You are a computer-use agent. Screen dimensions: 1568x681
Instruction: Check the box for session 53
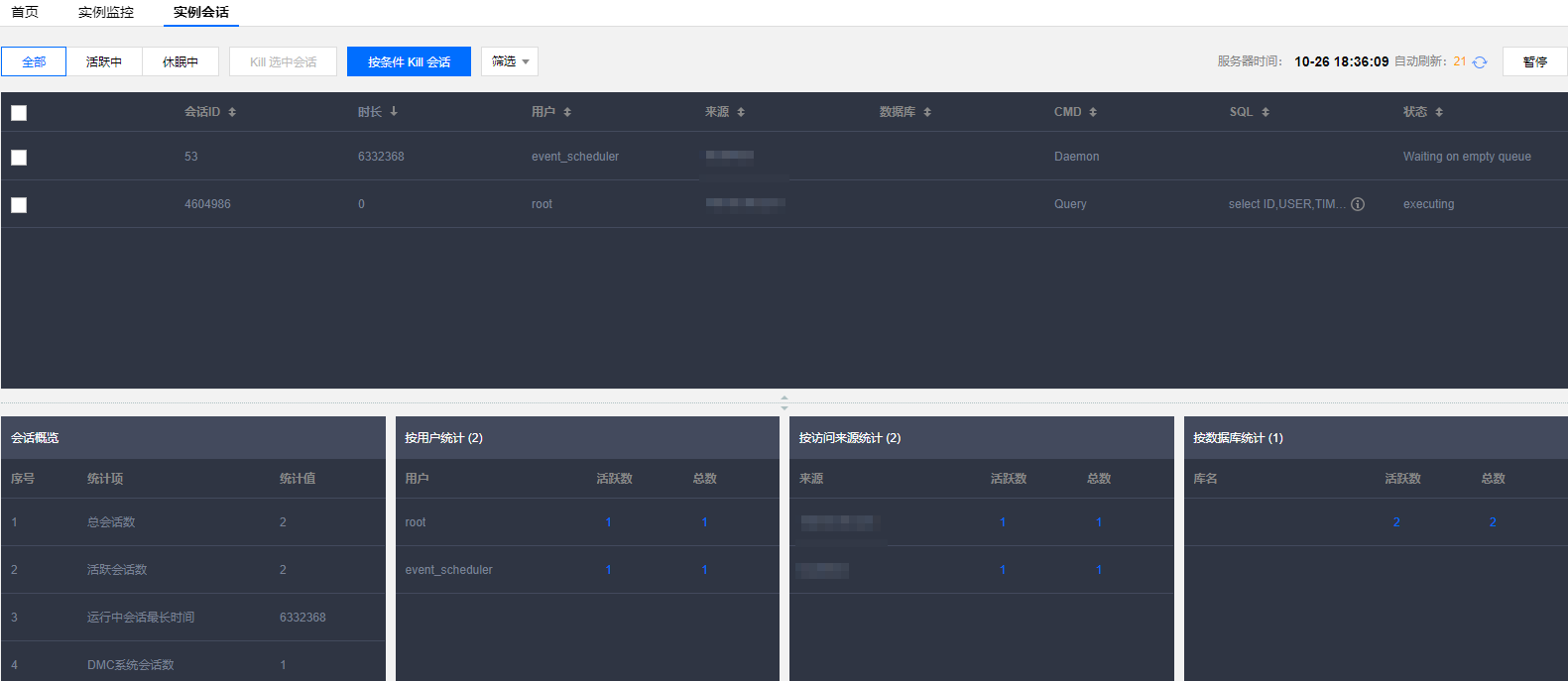[x=19, y=158]
